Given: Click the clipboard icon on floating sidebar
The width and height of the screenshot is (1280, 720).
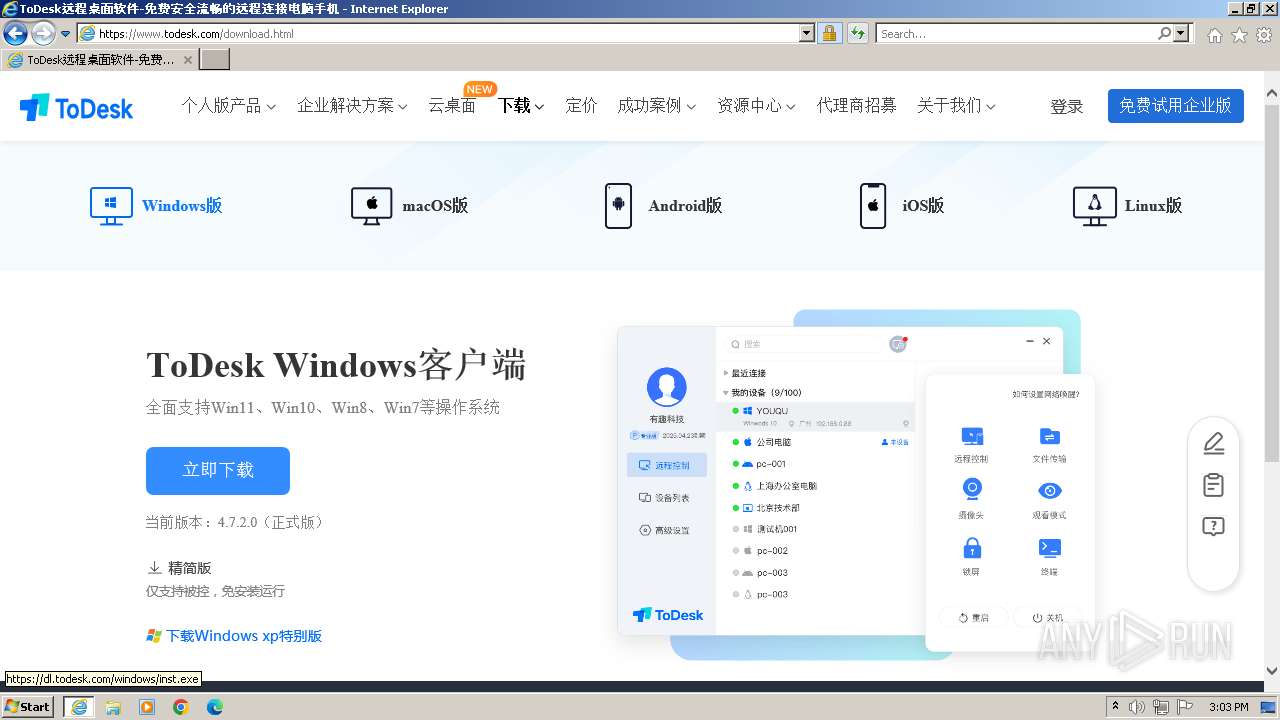Looking at the screenshot, I should (x=1213, y=485).
